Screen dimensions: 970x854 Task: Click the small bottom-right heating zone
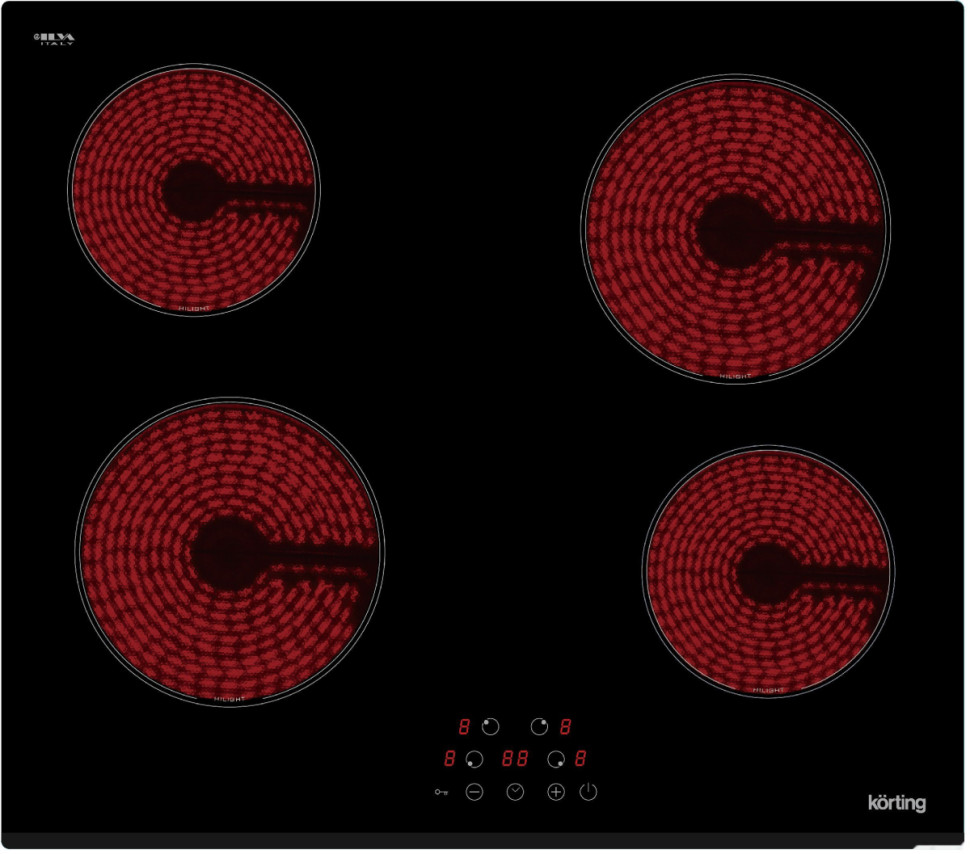click(x=767, y=572)
